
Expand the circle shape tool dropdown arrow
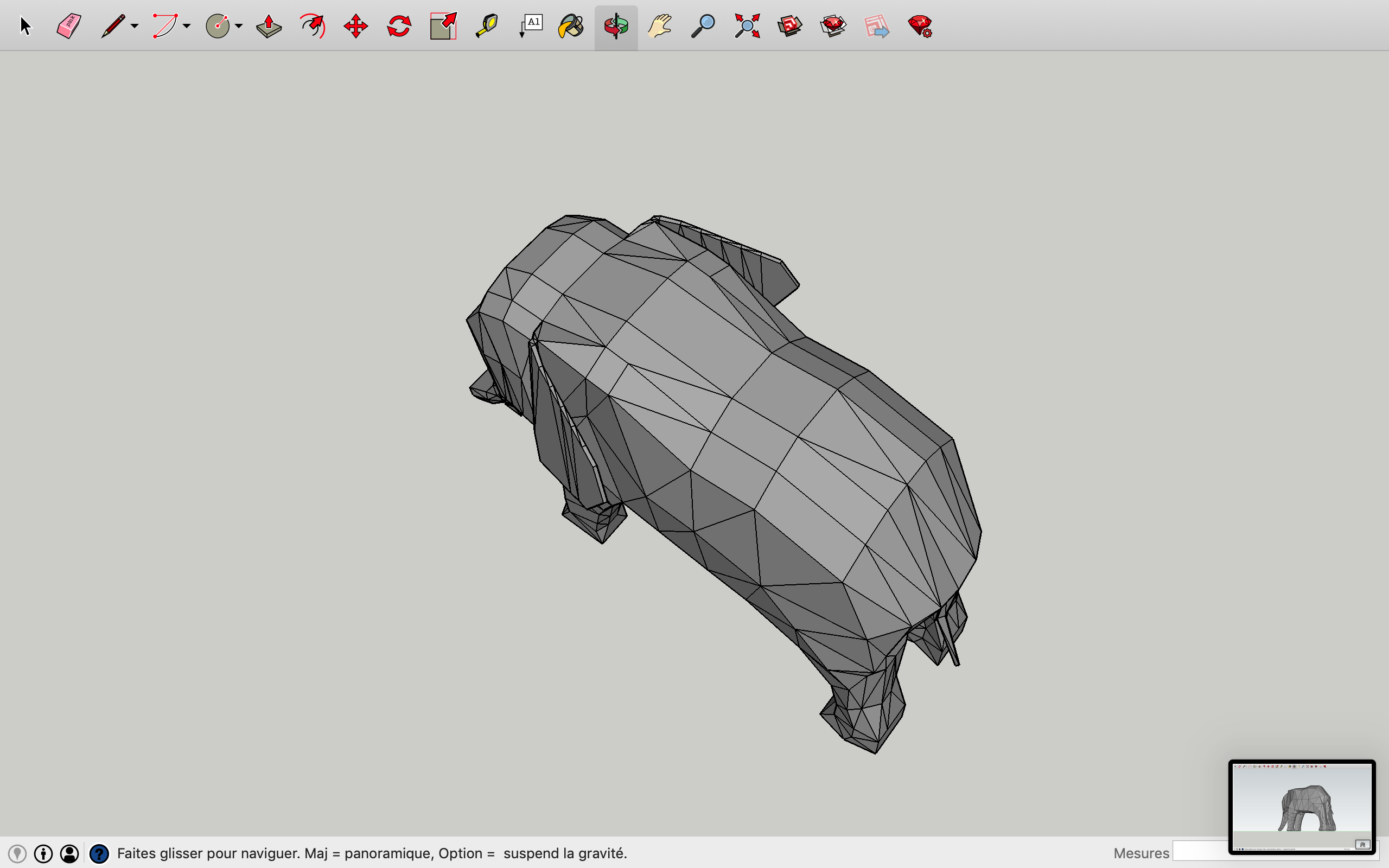coord(239,27)
